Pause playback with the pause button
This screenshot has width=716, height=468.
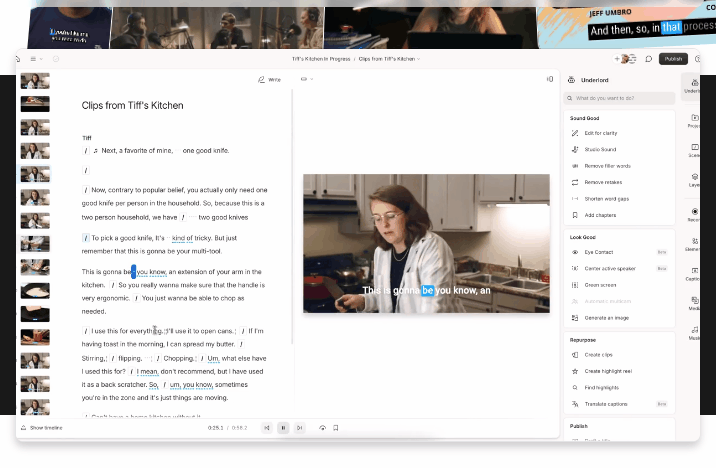[x=283, y=428]
